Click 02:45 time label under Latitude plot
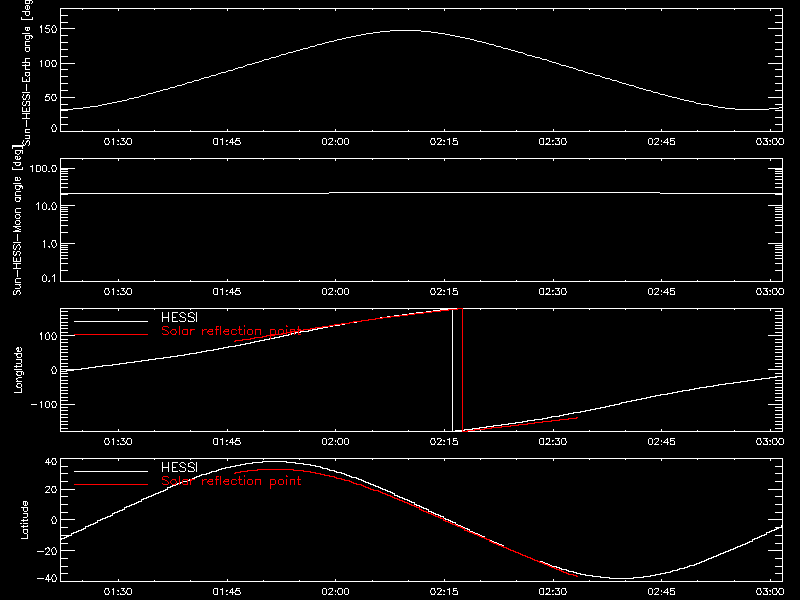 (x=661, y=592)
